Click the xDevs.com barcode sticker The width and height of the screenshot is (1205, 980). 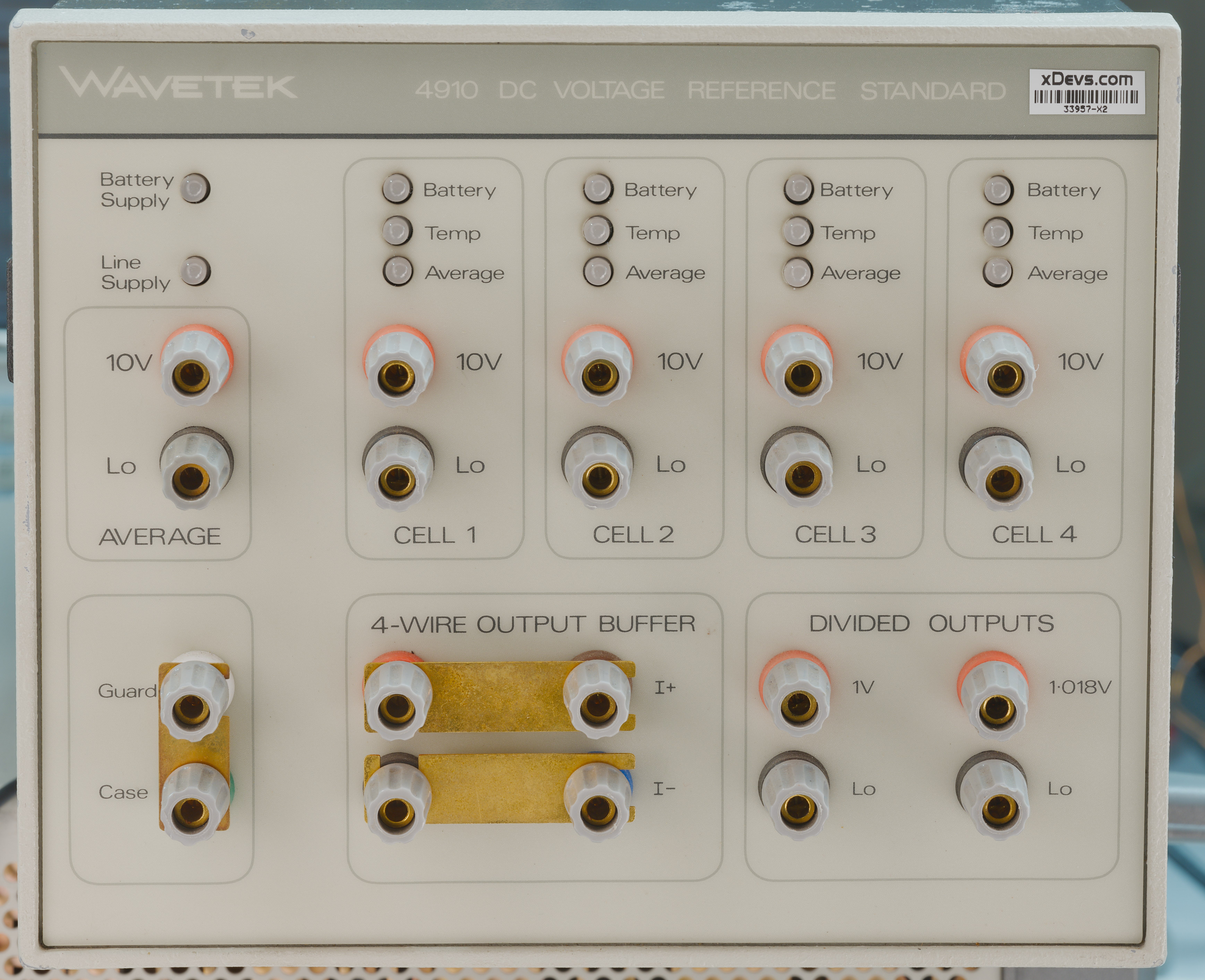coord(1087,91)
